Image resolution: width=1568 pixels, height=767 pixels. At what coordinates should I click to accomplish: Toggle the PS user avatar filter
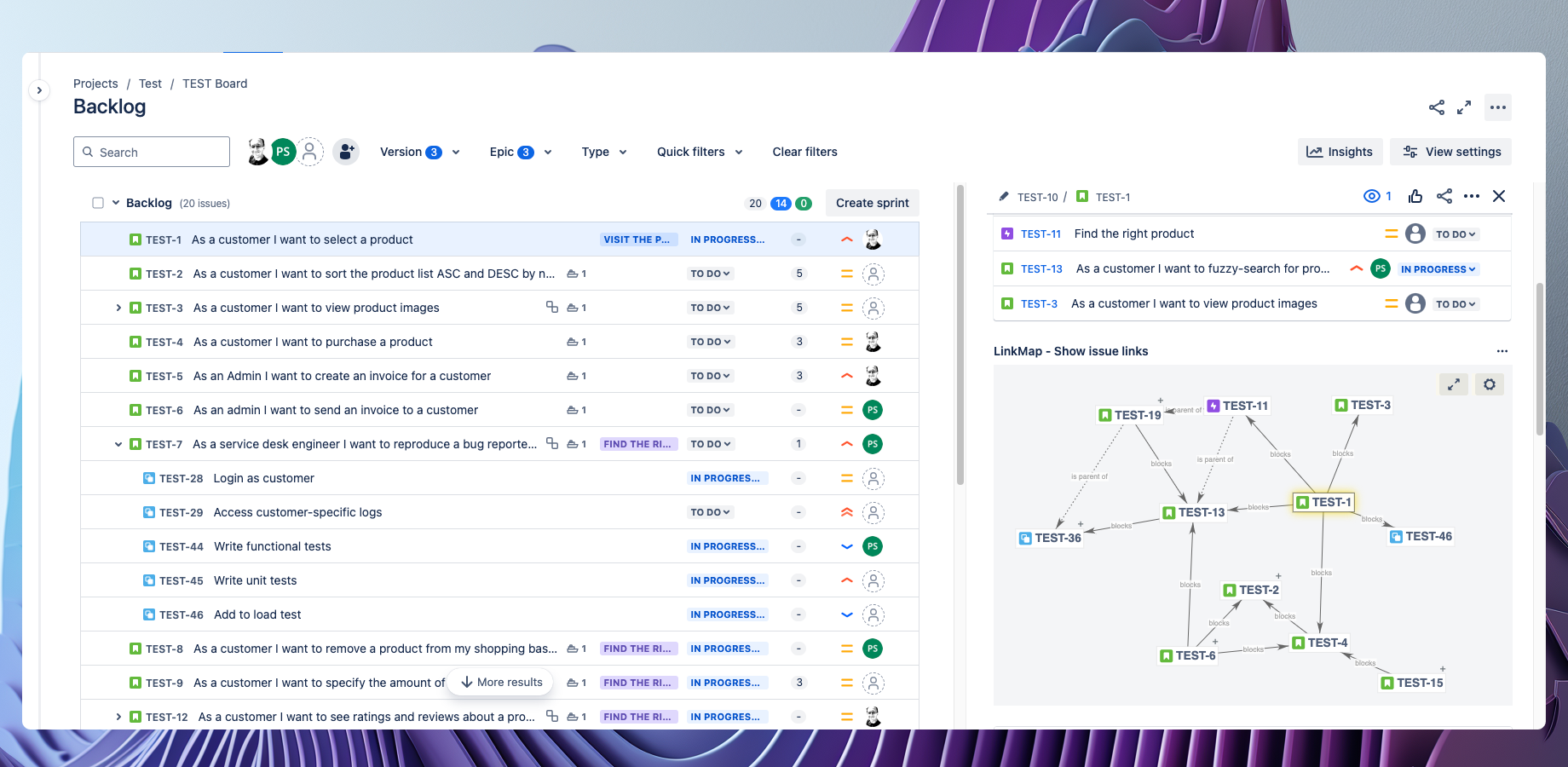(283, 152)
